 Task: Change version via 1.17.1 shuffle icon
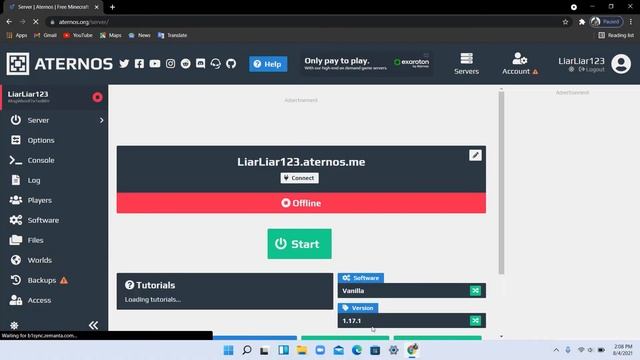pos(475,321)
